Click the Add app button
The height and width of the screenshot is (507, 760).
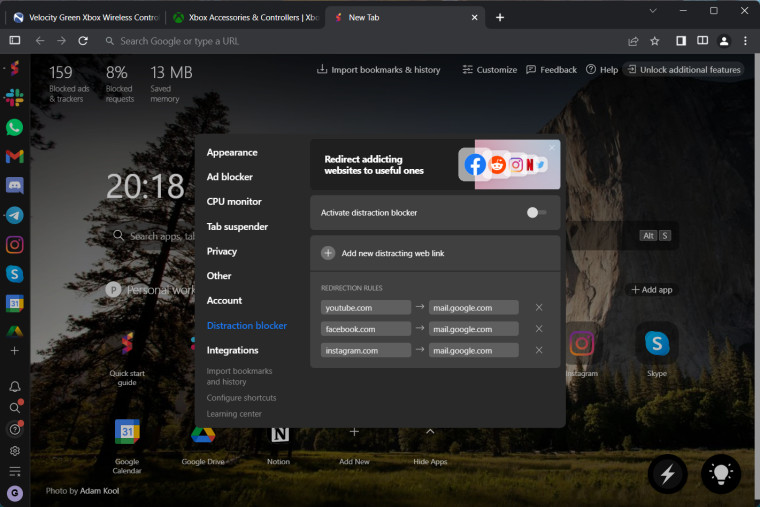point(652,290)
